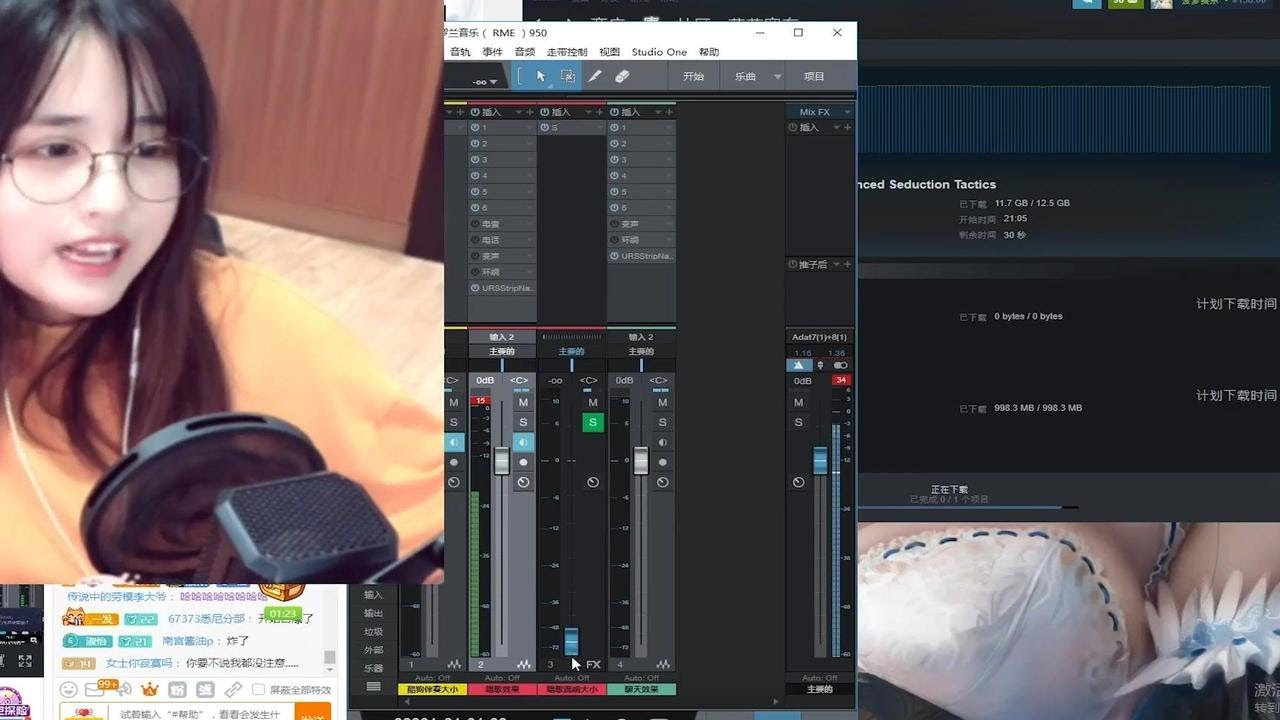Open the Studio One menu
The image size is (1280, 720).
pyautogui.click(x=659, y=52)
